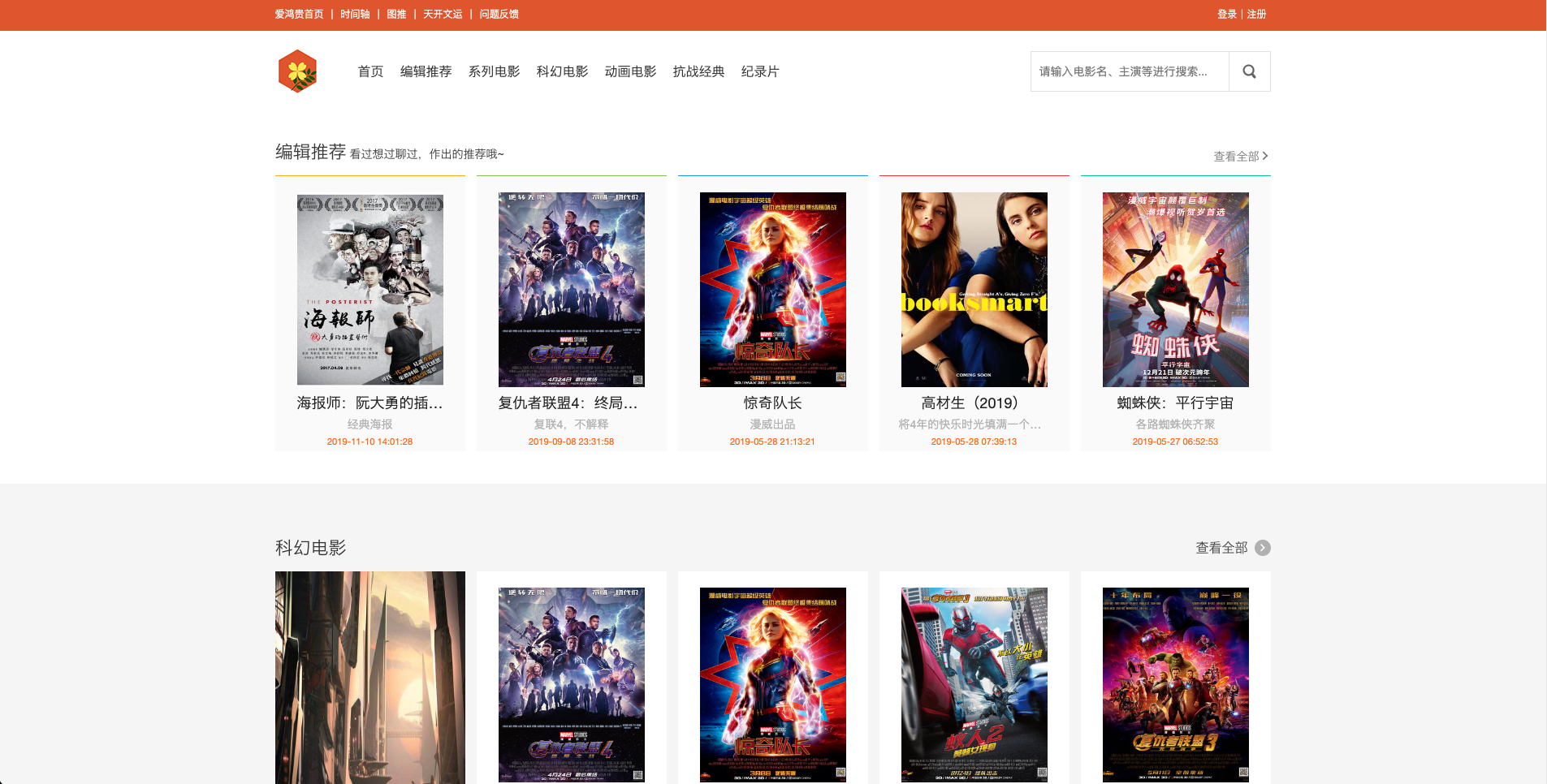Image resolution: width=1547 pixels, height=784 pixels.
Task: Click the magnifier search button
Action: coord(1249,71)
